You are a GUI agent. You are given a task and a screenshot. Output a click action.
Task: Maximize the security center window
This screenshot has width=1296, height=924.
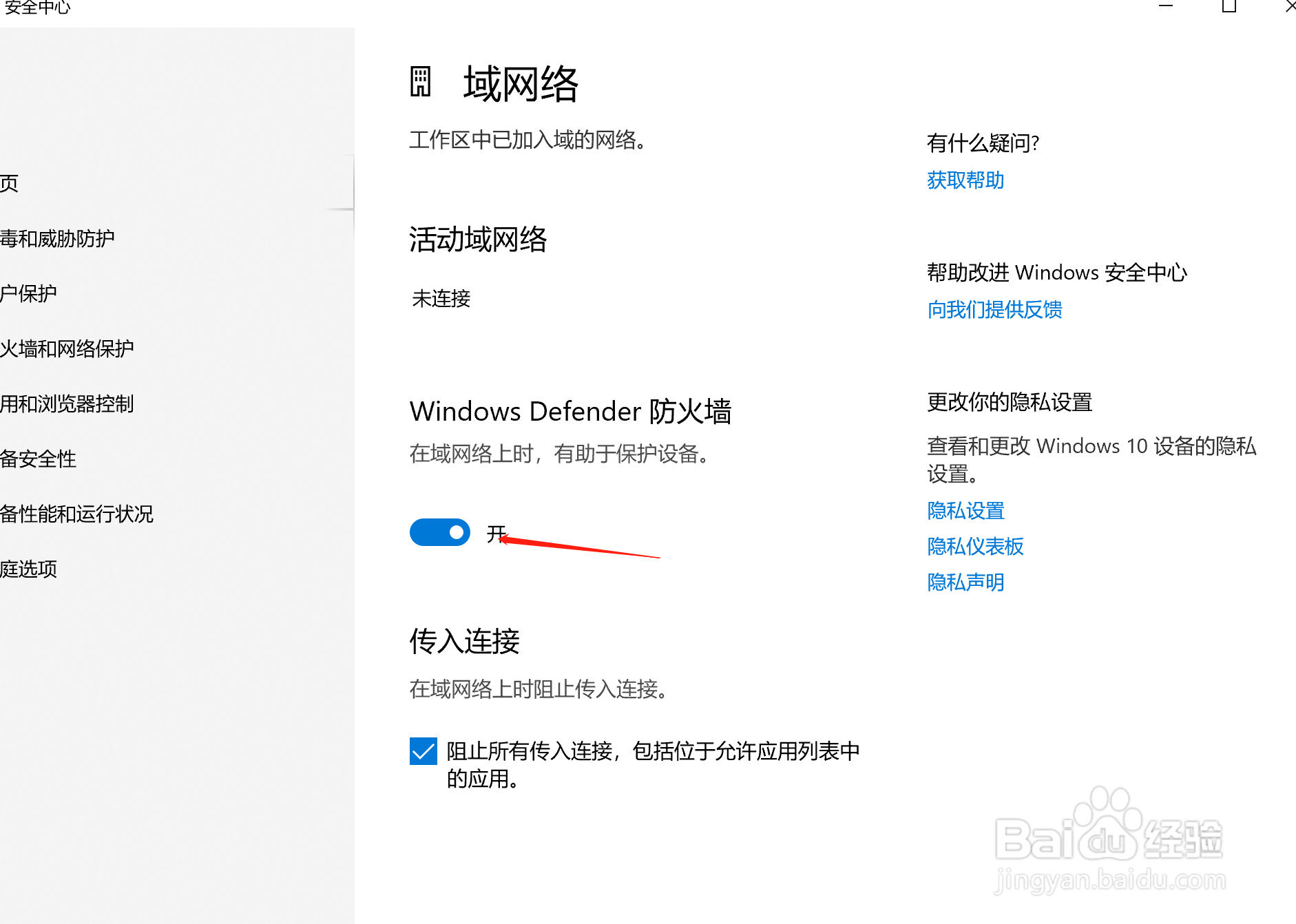[x=1229, y=6]
